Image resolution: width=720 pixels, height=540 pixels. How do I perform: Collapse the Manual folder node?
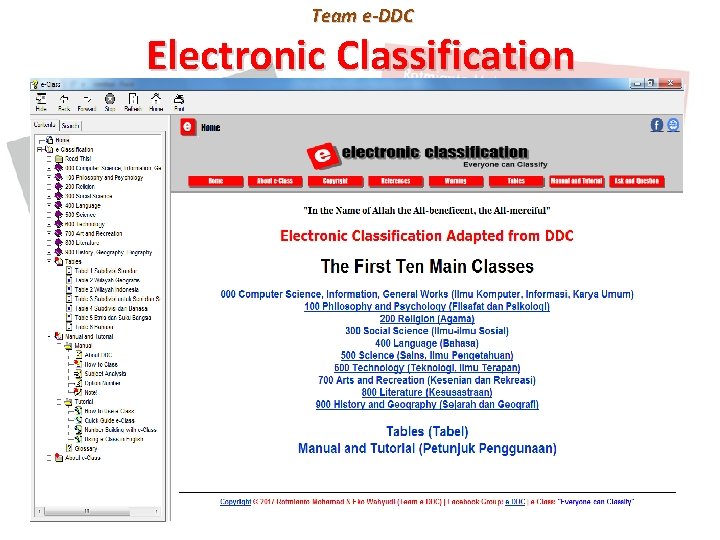pos(59,345)
